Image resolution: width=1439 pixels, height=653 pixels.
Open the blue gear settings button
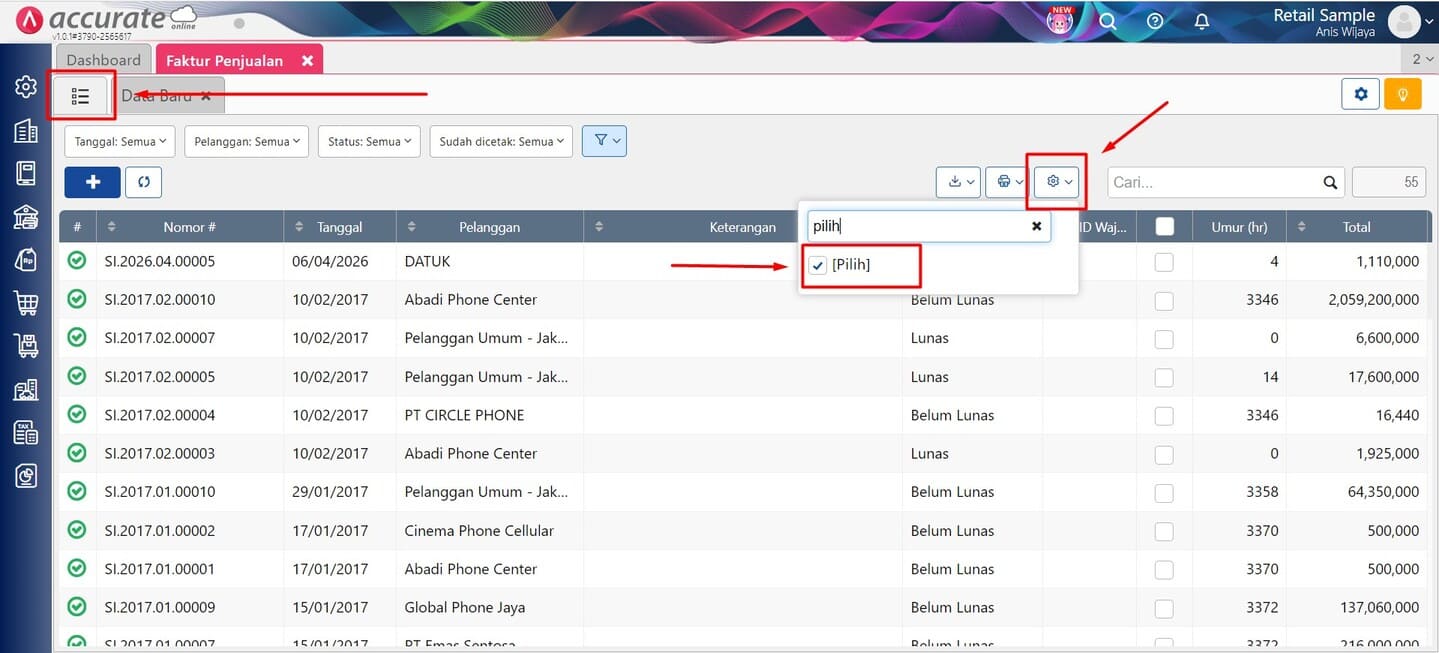click(1360, 94)
